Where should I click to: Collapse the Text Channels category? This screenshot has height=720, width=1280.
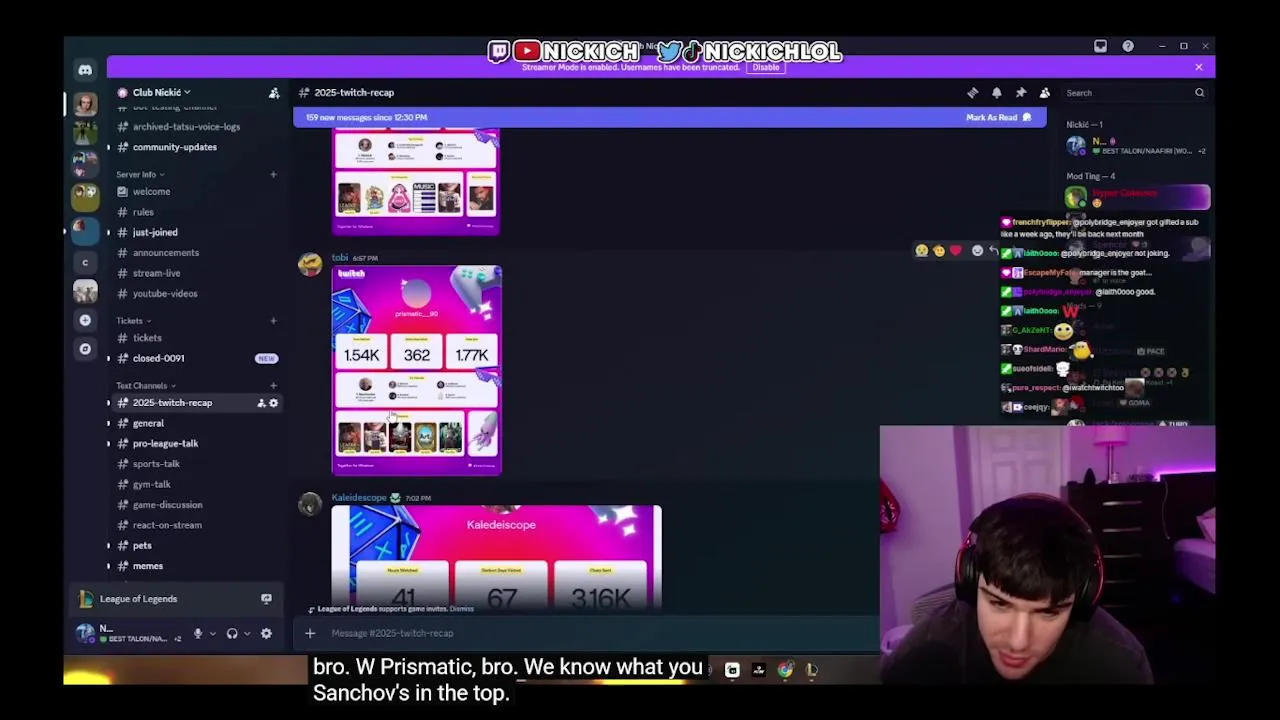(x=146, y=386)
